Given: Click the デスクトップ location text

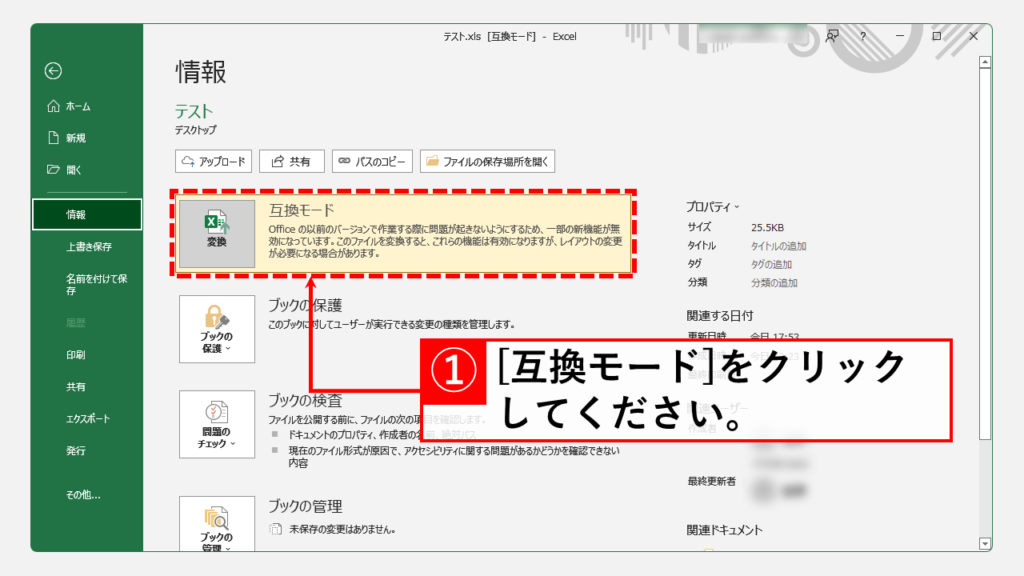Looking at the screenshot, I should click(x=195, y=130).
